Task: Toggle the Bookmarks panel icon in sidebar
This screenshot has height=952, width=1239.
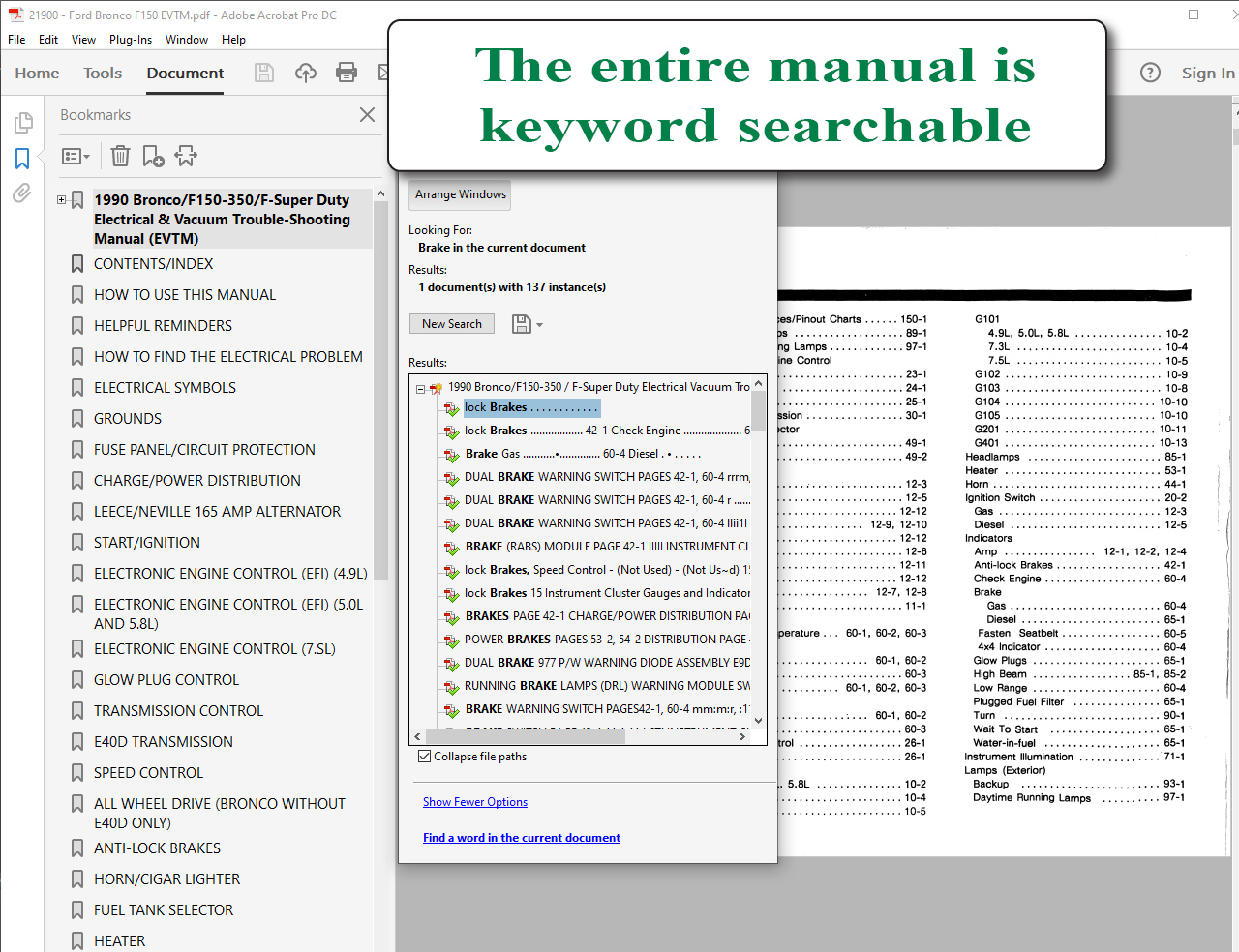Action: click(x=22, y=159)
